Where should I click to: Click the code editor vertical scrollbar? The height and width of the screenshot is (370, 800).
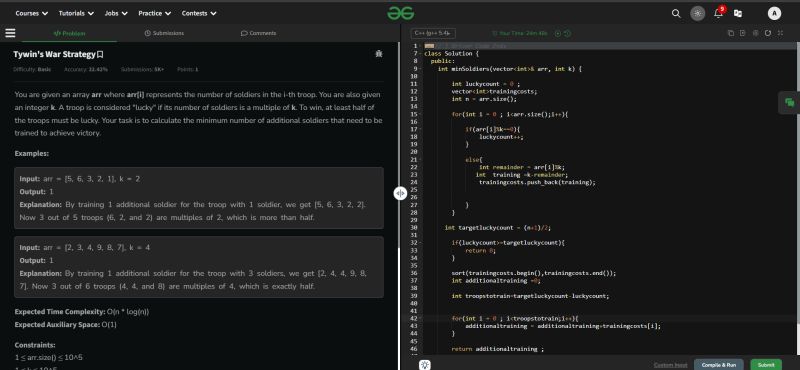797,184
